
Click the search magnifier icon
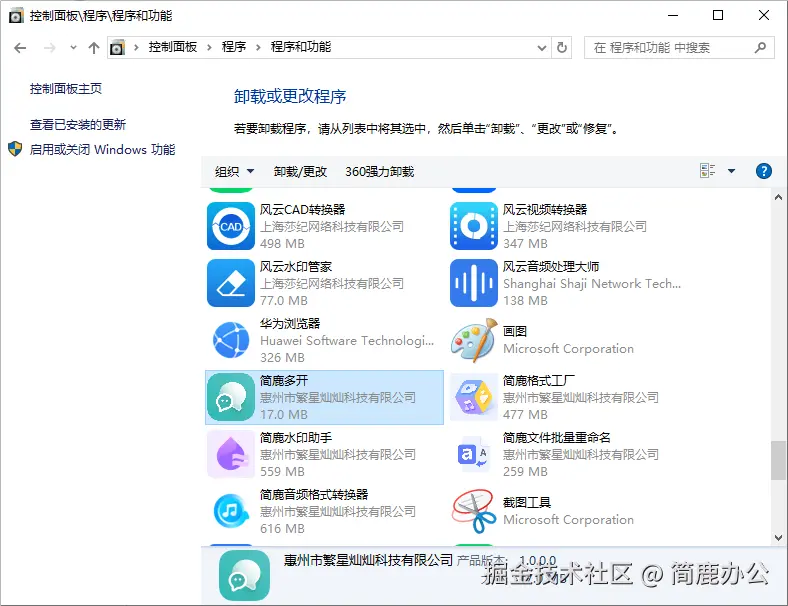click(x=760, y=48)
